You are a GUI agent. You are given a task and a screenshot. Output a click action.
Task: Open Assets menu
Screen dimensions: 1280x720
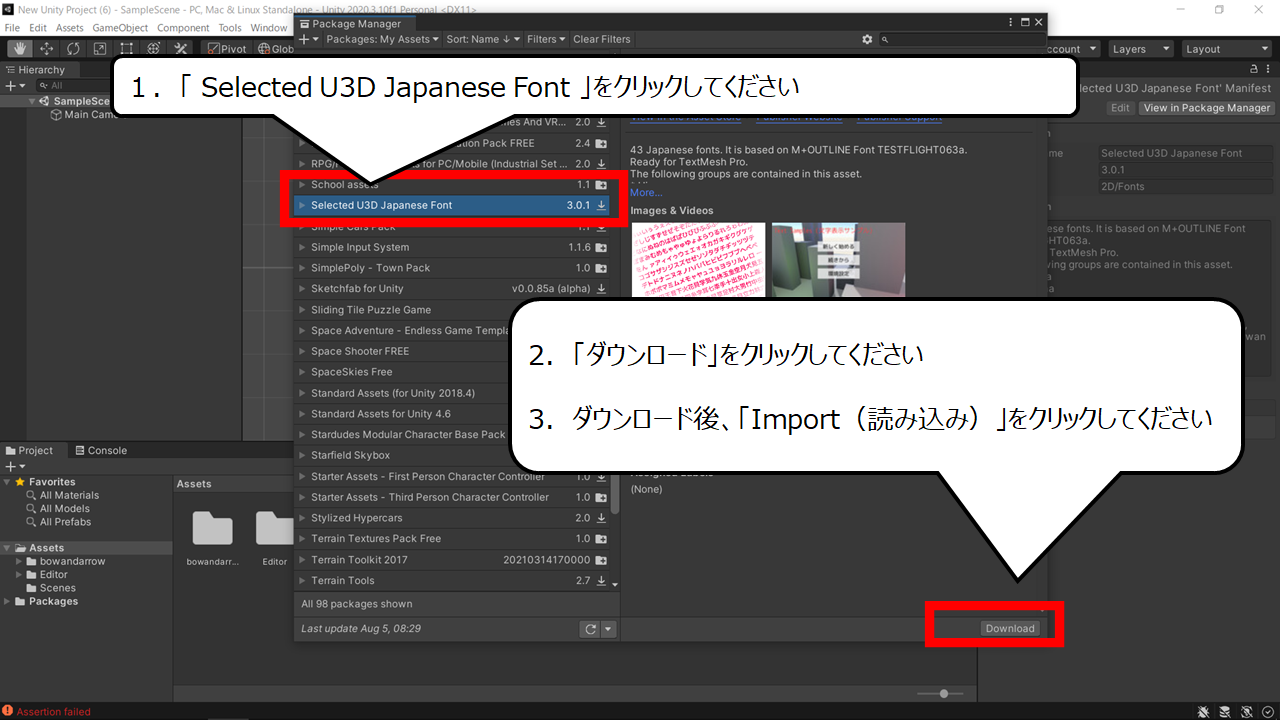pyautogui.click(x=70, y=28)
